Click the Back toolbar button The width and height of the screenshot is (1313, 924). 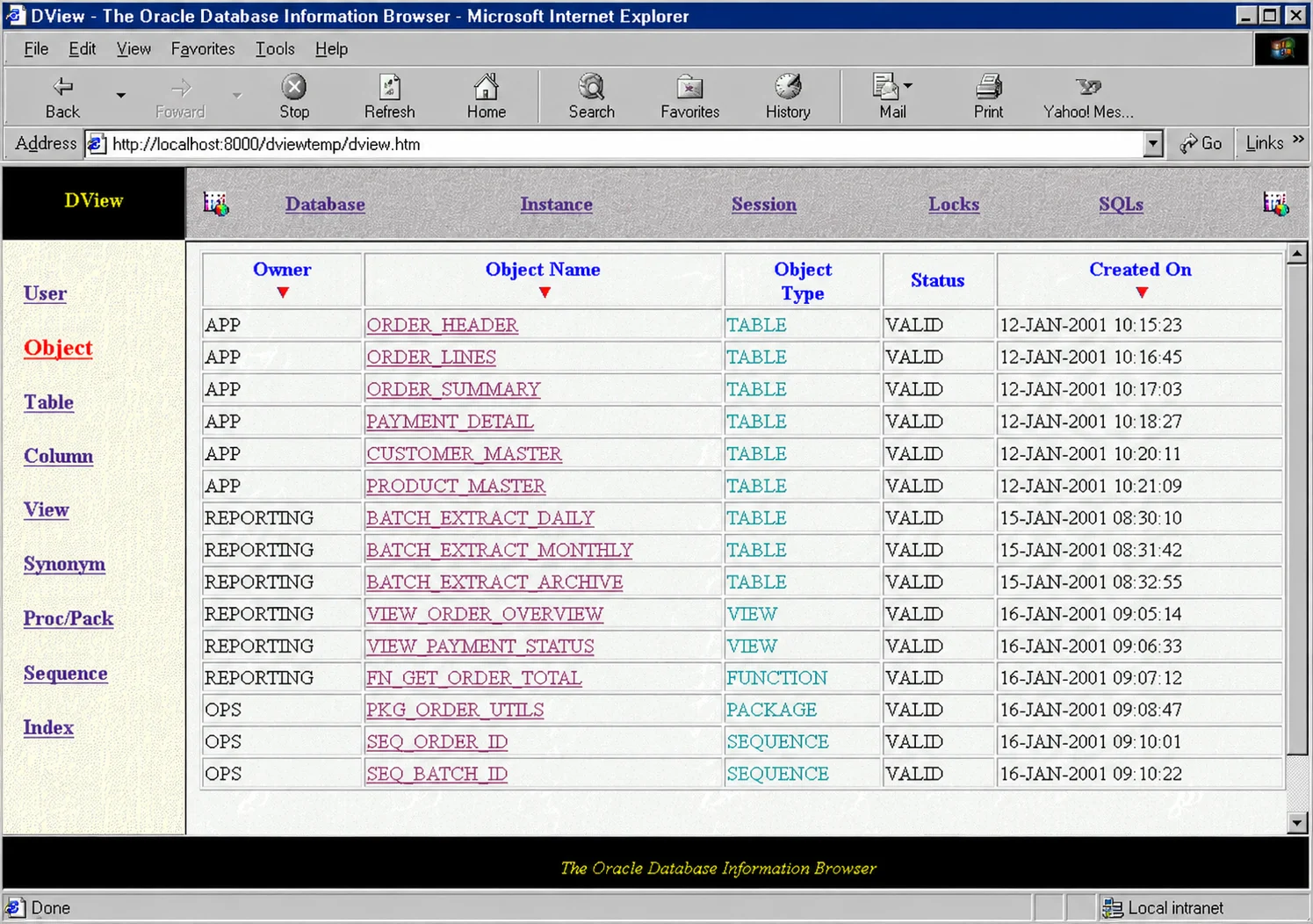tap(61, 97)
